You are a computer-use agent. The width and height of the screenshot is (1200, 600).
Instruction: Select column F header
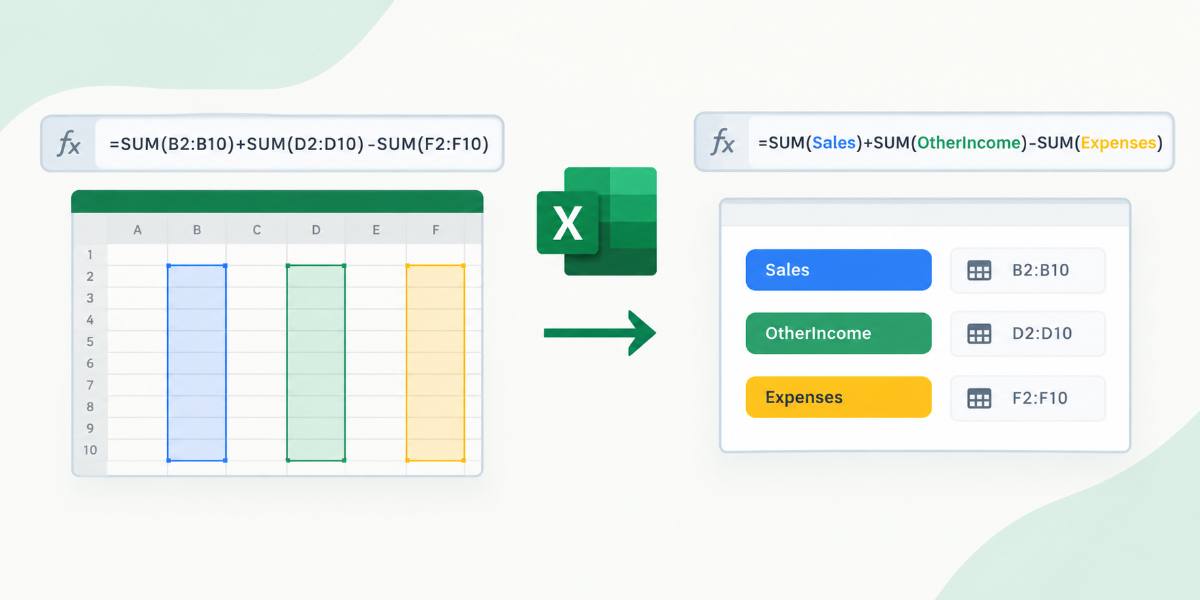pos(436,230)
